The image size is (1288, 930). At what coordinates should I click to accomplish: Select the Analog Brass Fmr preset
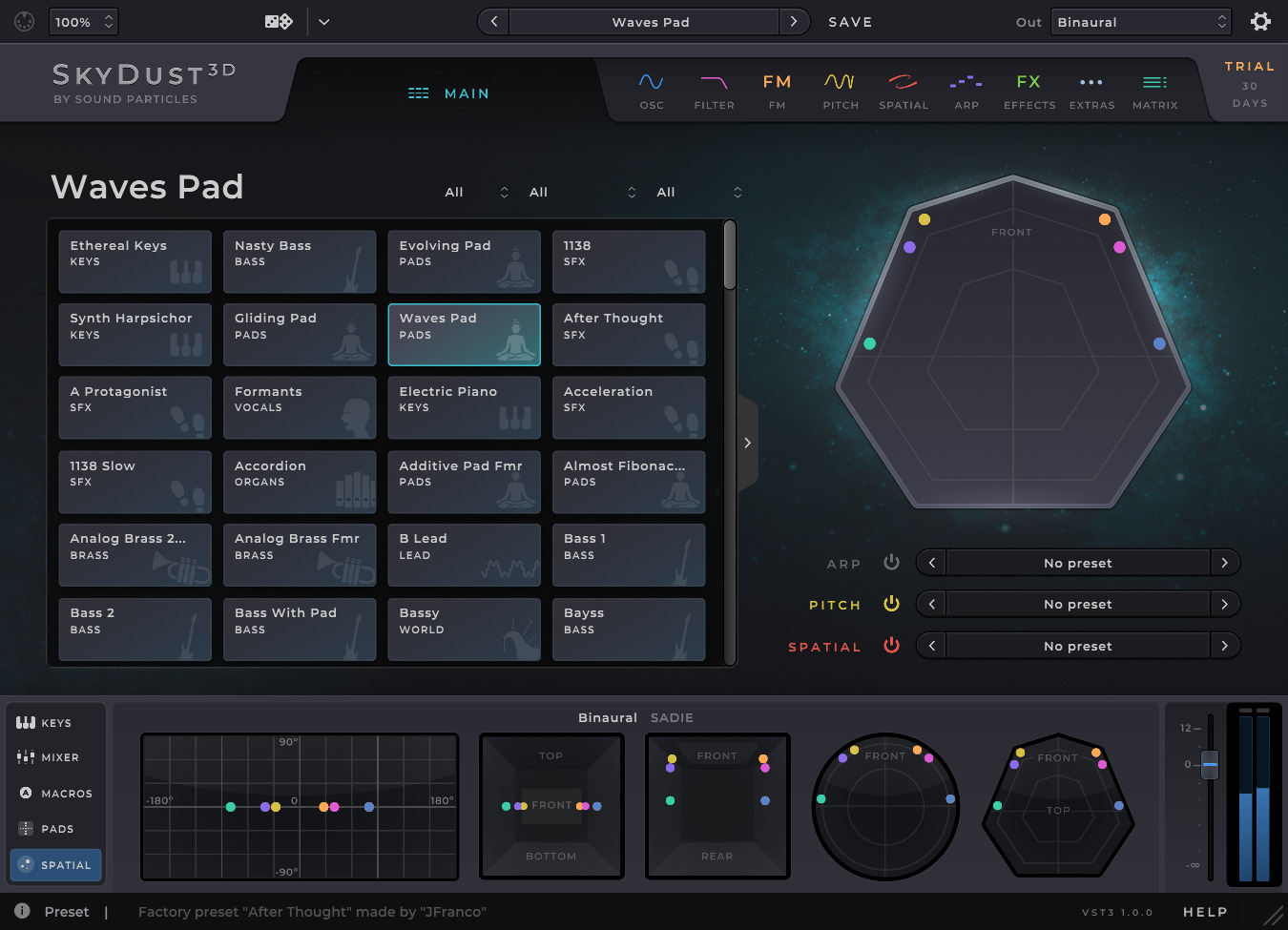pyautogui.click(x=300, y=555)
